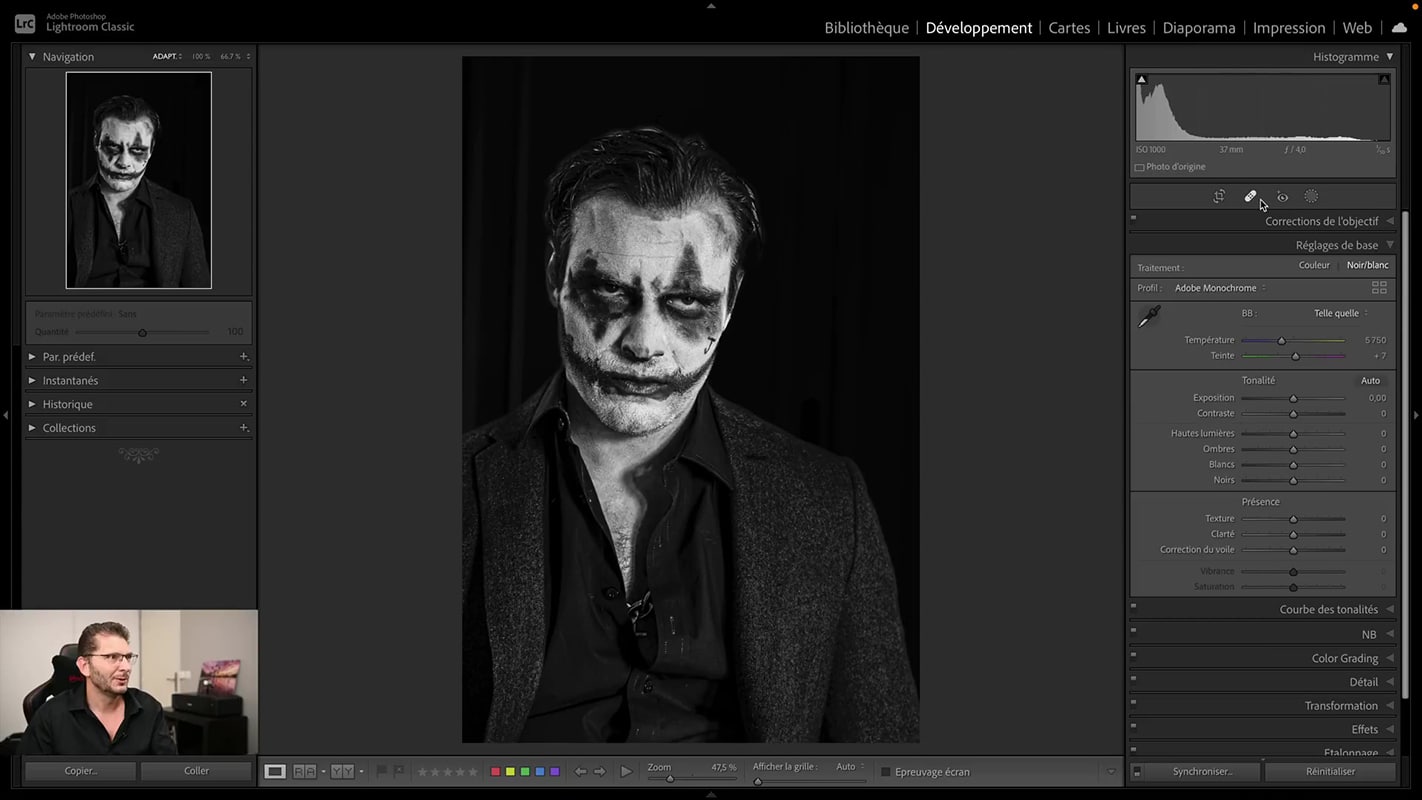Expand the Historique panel
Screen dimensions: 1422x800
(x=32, y=404)
